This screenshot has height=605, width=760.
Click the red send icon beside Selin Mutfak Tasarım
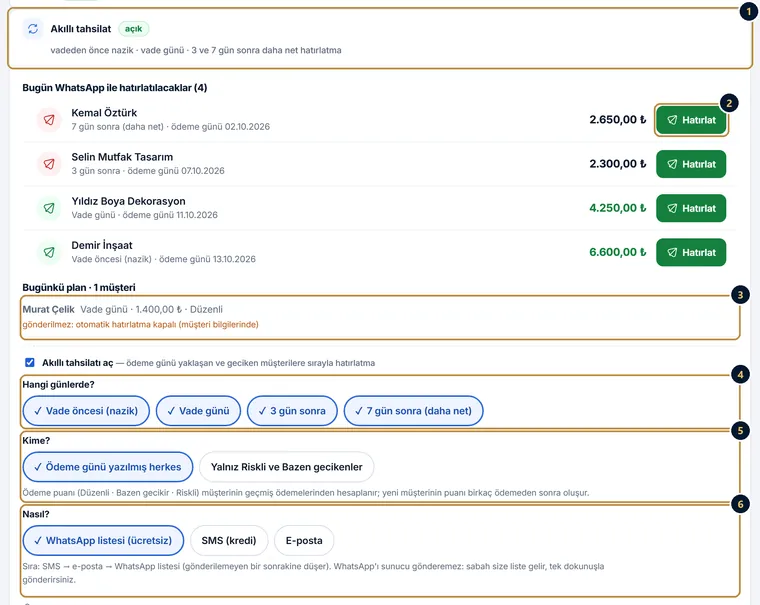pos(49,164)
